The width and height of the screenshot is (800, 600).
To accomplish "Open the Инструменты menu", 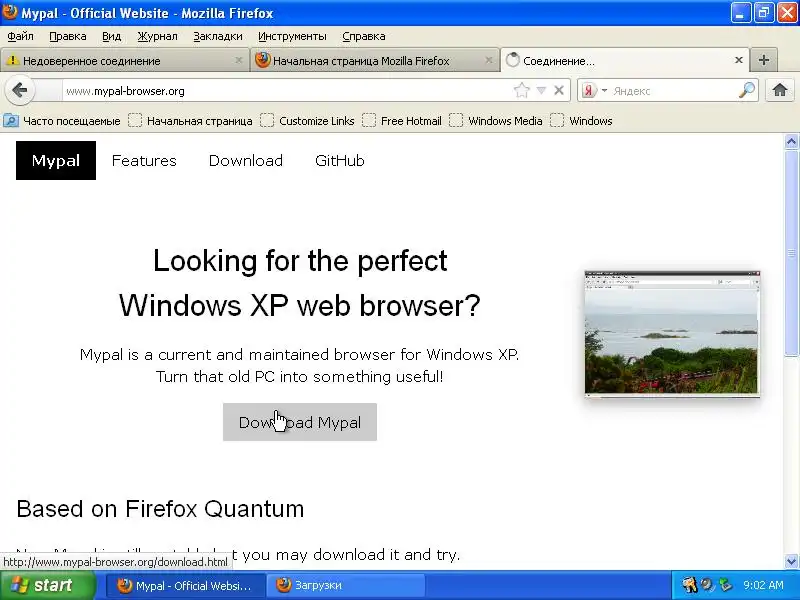I will click(292, 36).
